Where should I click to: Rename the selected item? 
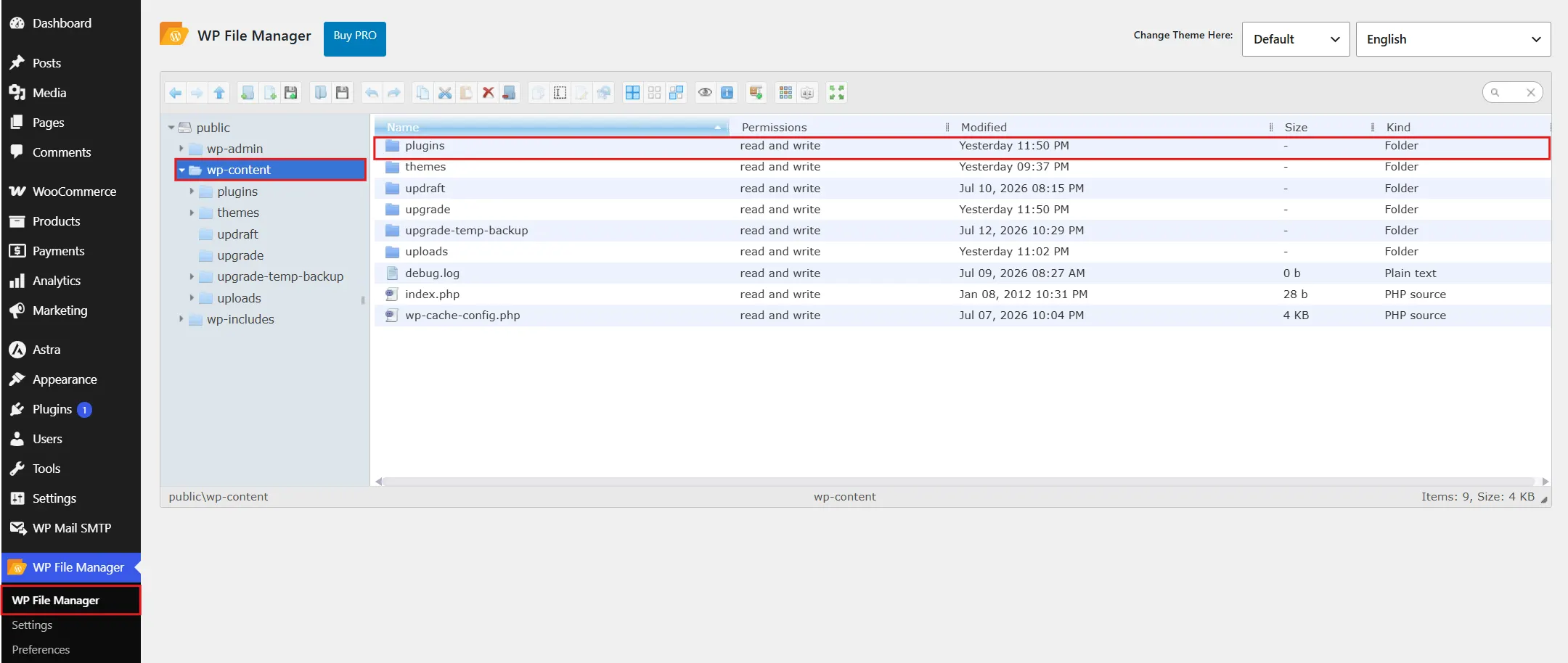point(560,93)
